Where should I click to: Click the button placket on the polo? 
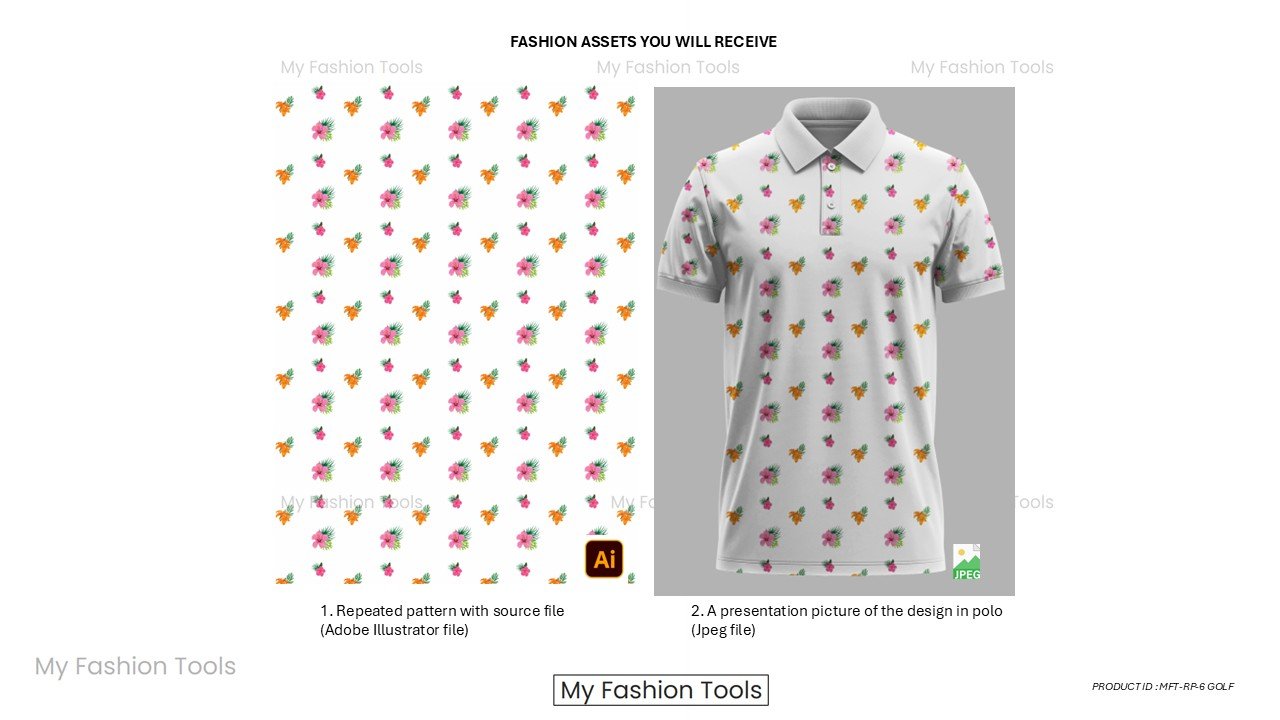click(x=830, y=195)
